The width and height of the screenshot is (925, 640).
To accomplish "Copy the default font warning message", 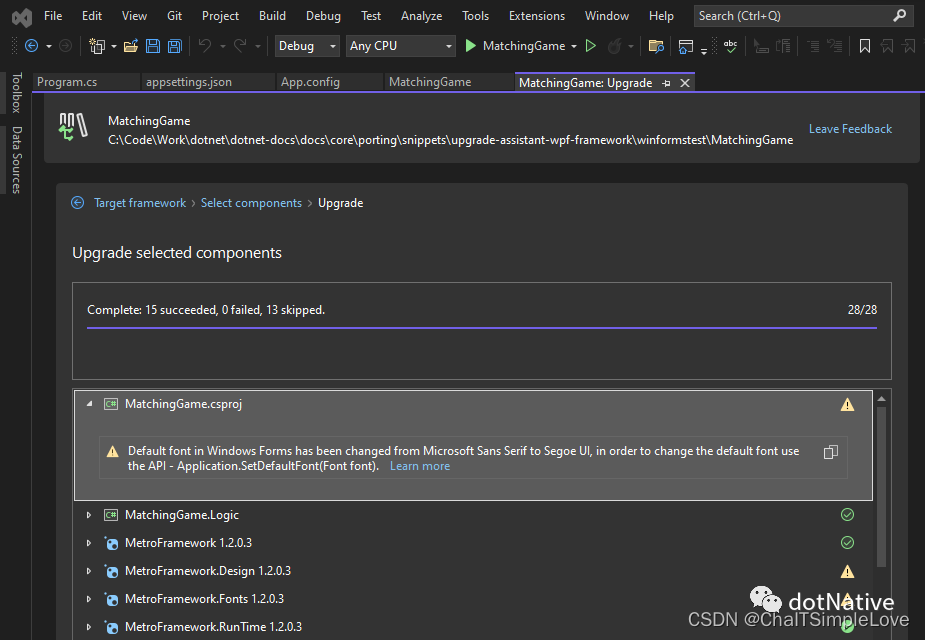I will (830, 452).
